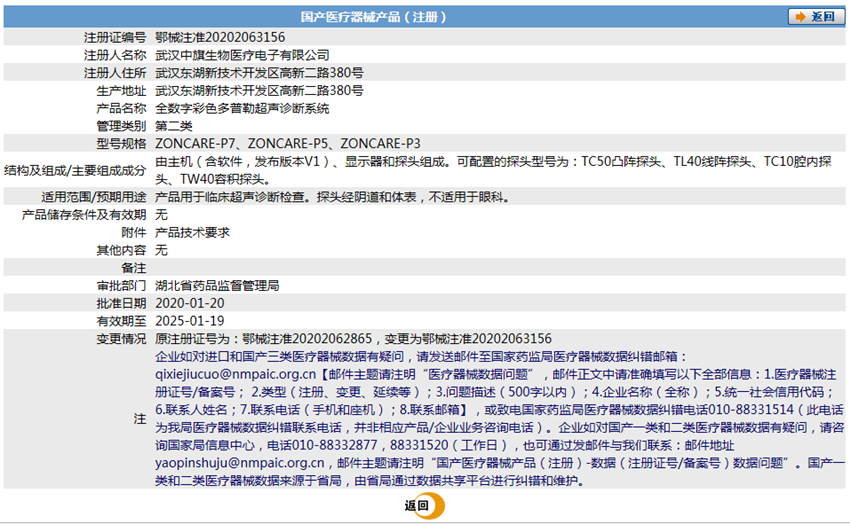850x524 pixels.
Task: Click approval department 湖北省药品监督管理局
Action: [217, 286]
